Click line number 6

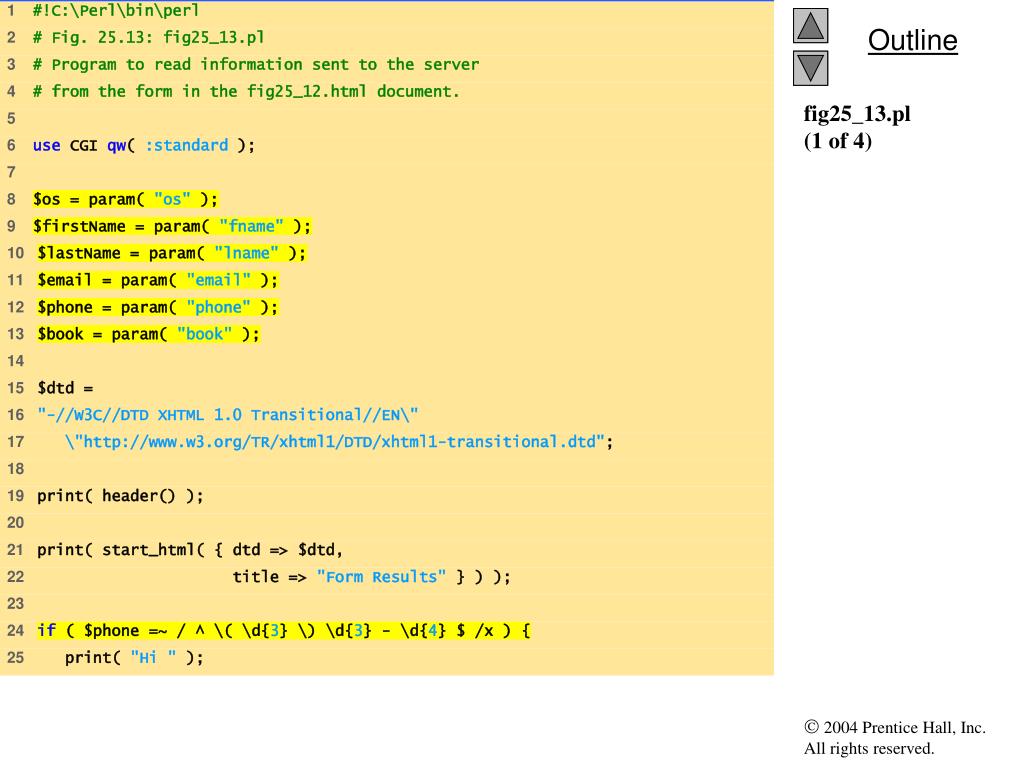(11, 145)
